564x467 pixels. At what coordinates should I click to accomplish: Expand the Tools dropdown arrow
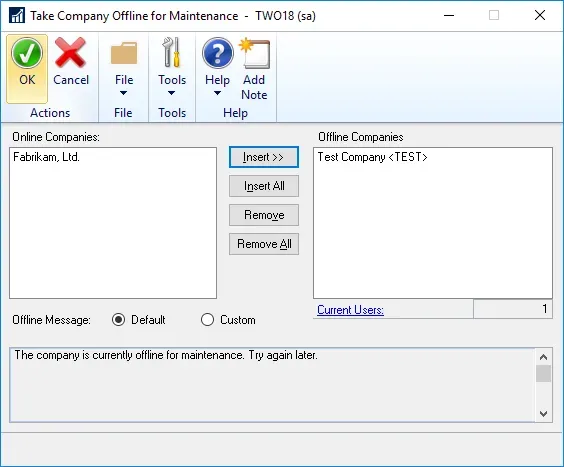[172, 93]
